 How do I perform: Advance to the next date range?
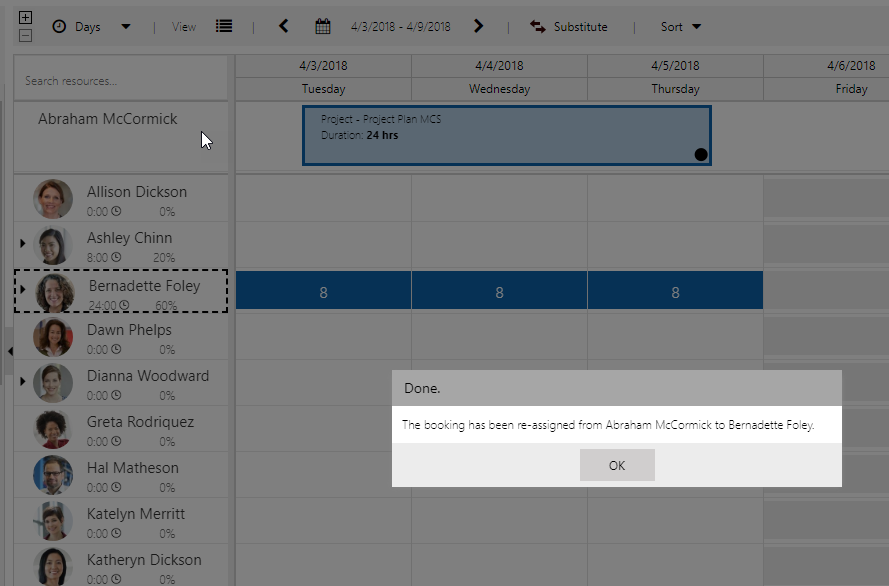479,26
